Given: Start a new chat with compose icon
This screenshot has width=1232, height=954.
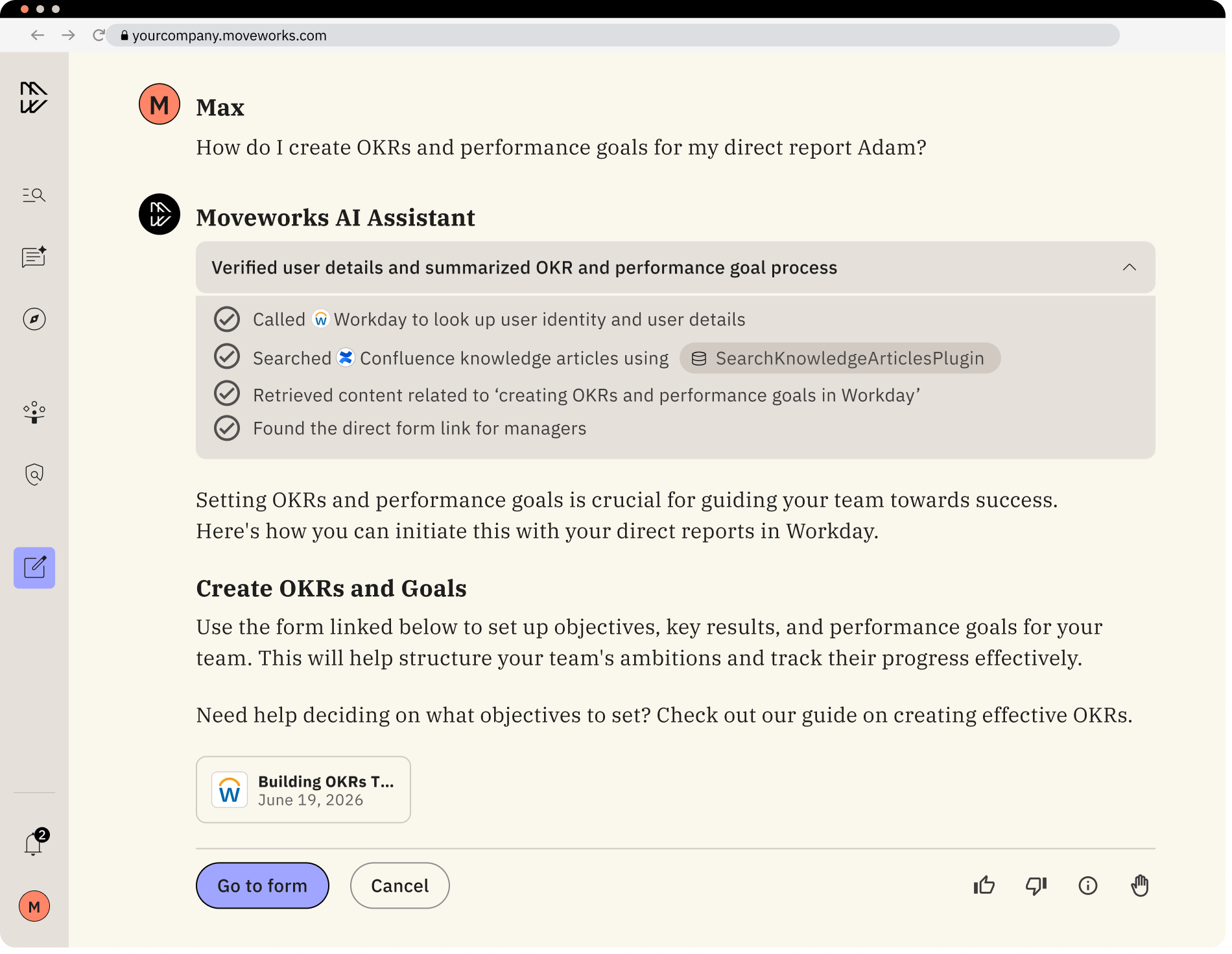Looking at the screenshot, I should [34, 568].
